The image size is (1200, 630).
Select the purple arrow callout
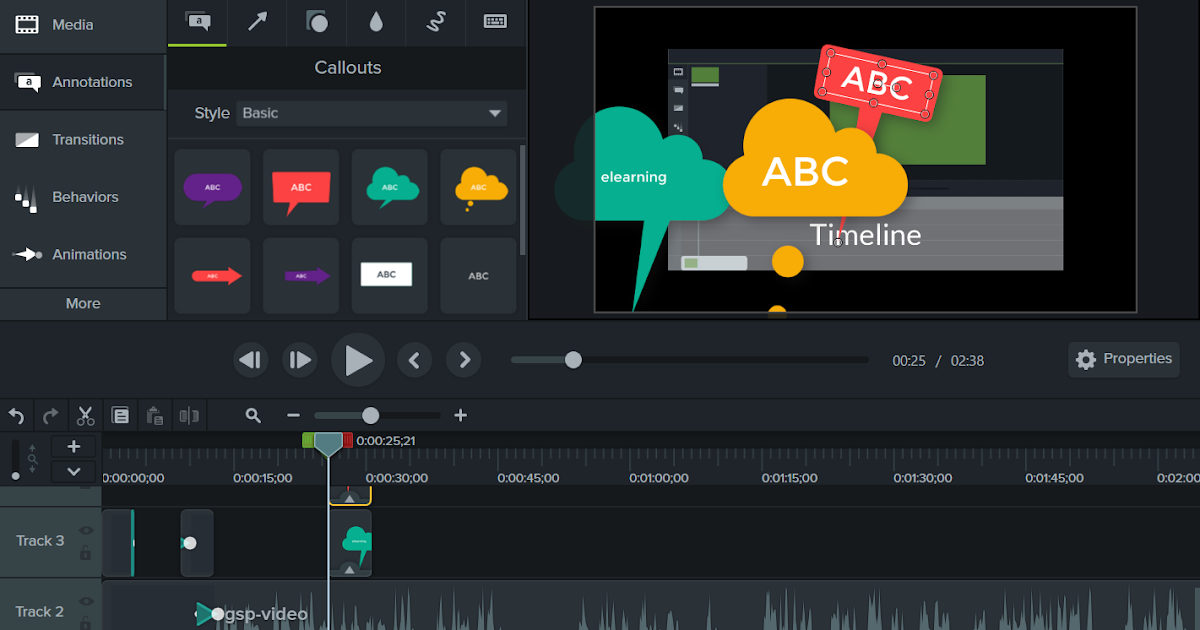tap(301, 275)
